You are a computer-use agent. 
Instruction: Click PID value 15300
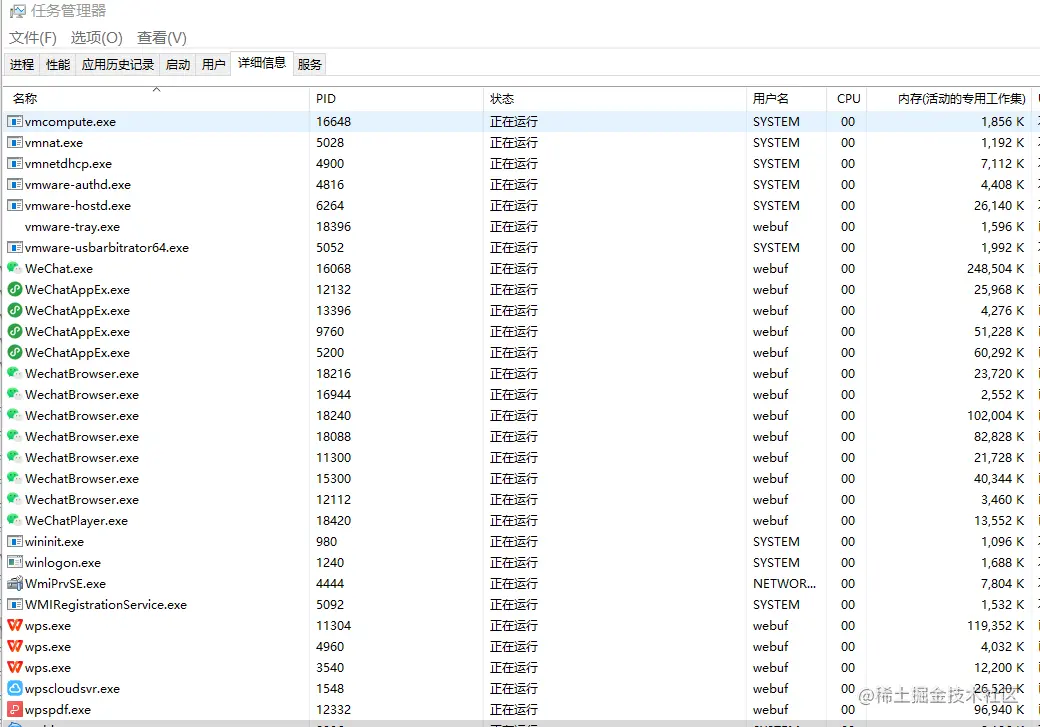coord(333,479)
